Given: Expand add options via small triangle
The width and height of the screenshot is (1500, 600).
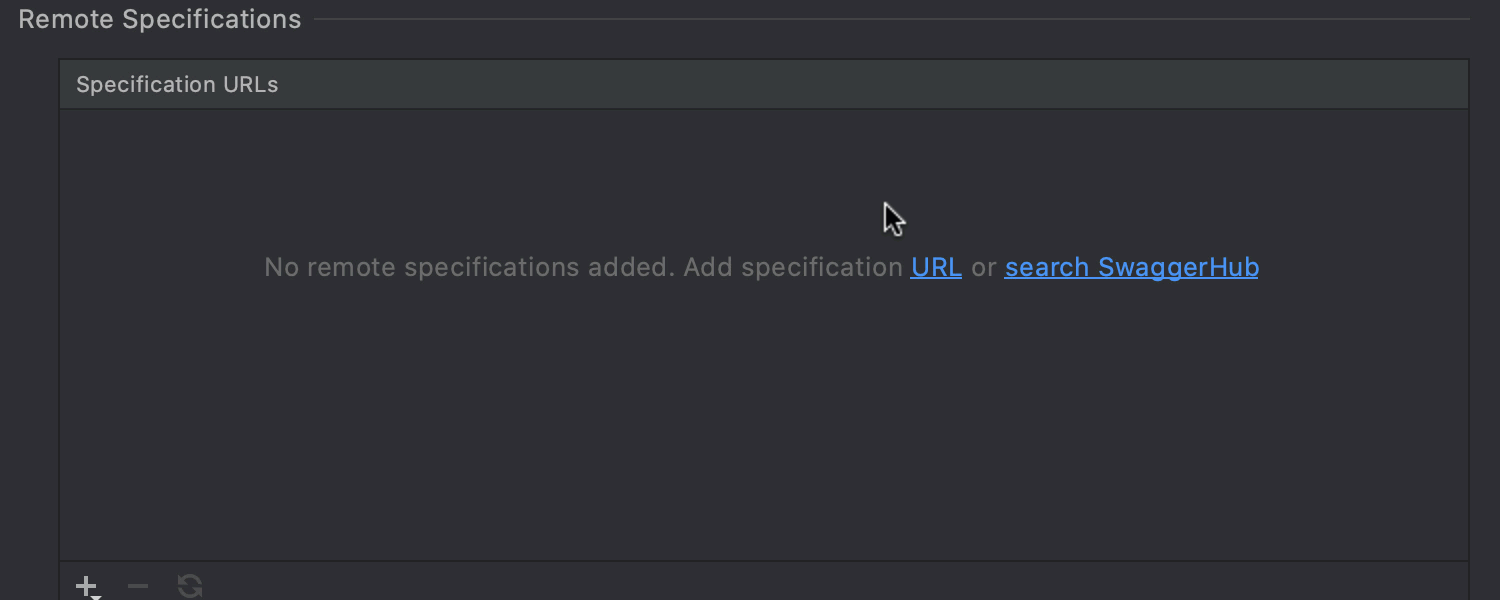Looking at the screenshot, I should pos(96,596).
